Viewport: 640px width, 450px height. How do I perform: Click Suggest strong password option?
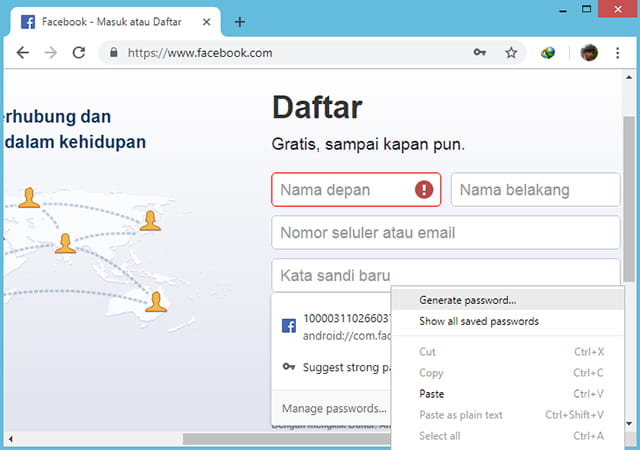tap(331, 367)
